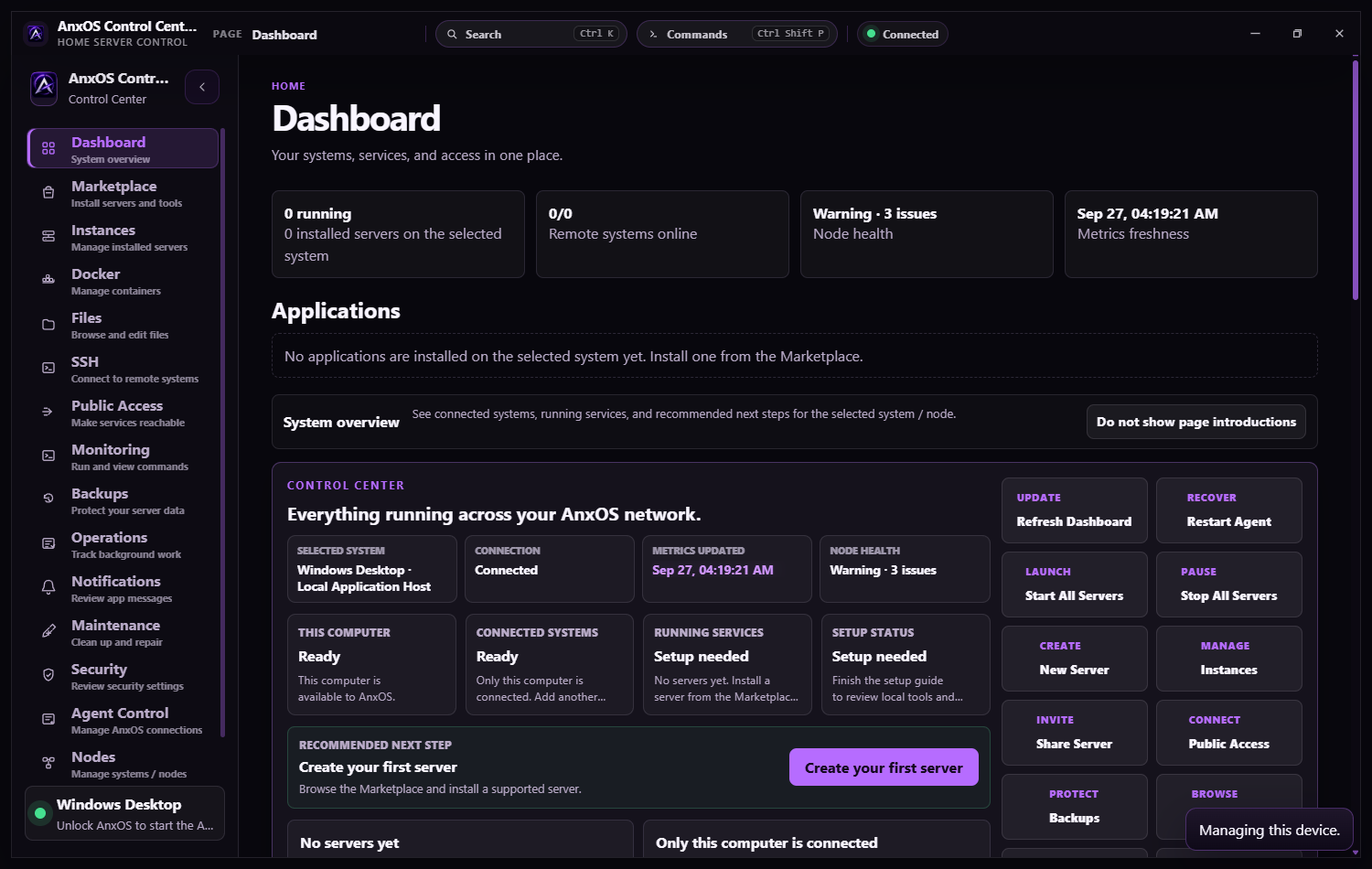Screen dimensions: 1372x869
Task: Open the Docker containers page
Action: point(123,281)
